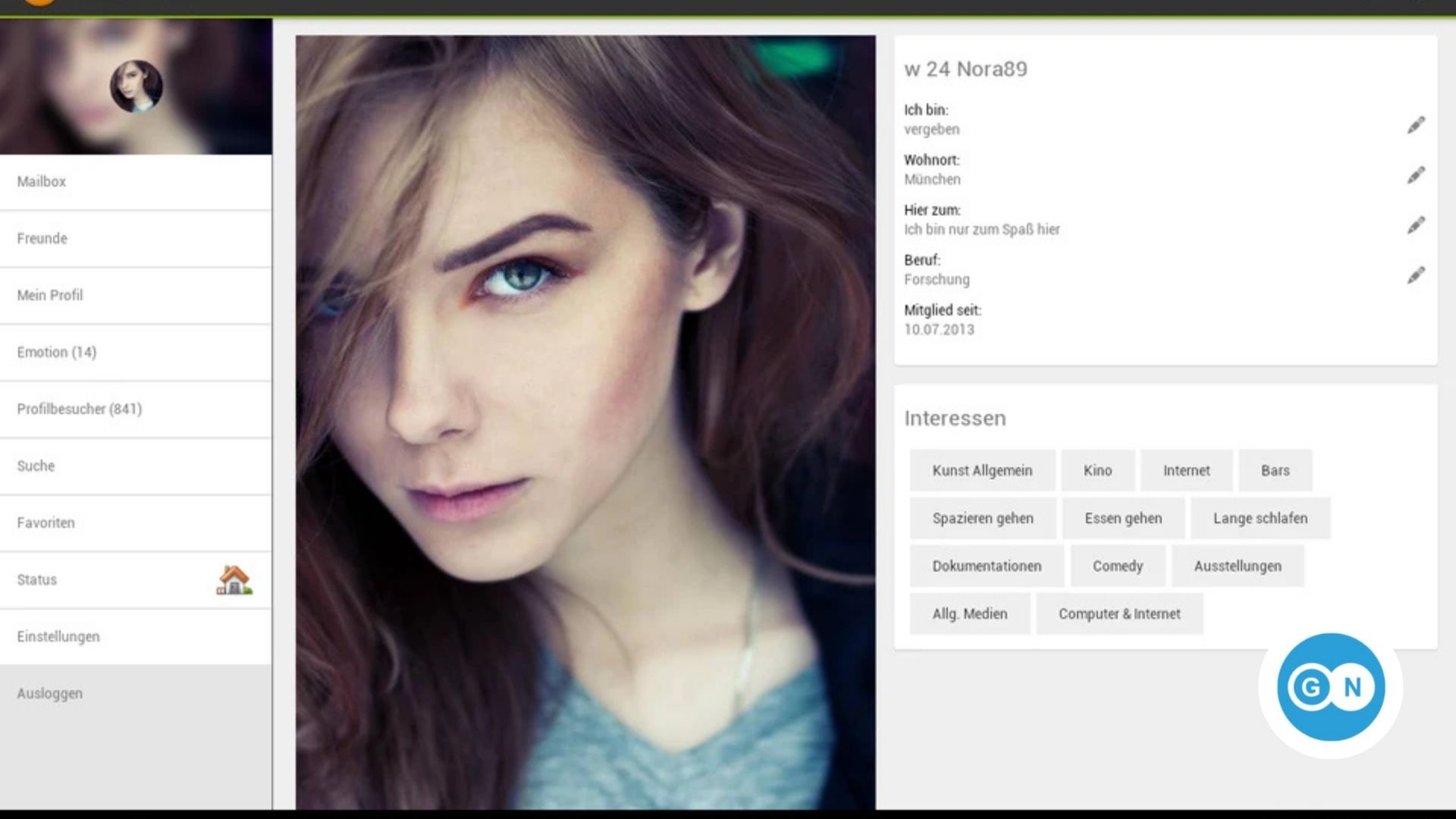Open Mein Profil menu item
This screenshot has height=819, width=1456.
50,296
